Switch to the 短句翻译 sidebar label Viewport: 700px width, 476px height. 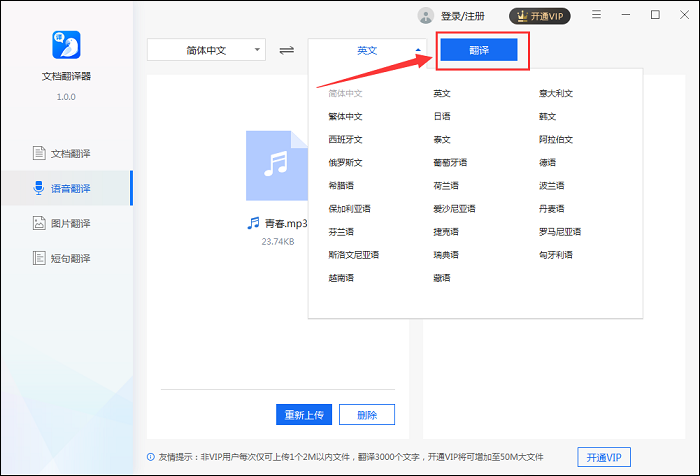coord(71,258)
